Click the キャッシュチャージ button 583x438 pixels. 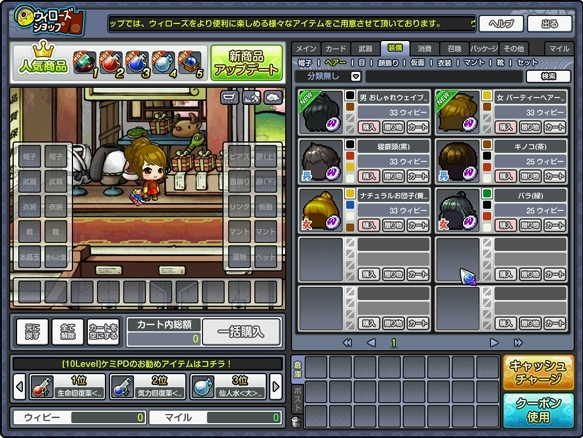tap(538, 372)
